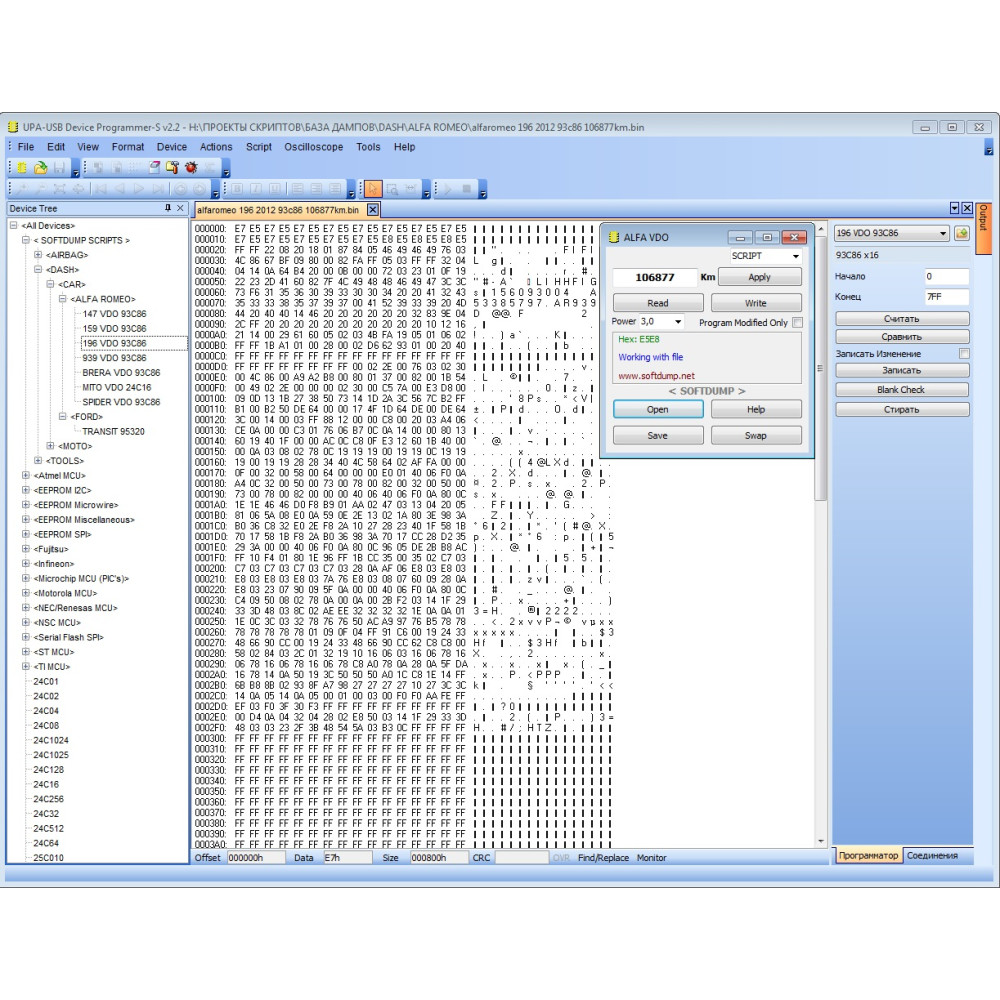This screenshot has height=1000, width=1000.
Task: Close the Device Tree panel
Action: (x=180, y=208)
